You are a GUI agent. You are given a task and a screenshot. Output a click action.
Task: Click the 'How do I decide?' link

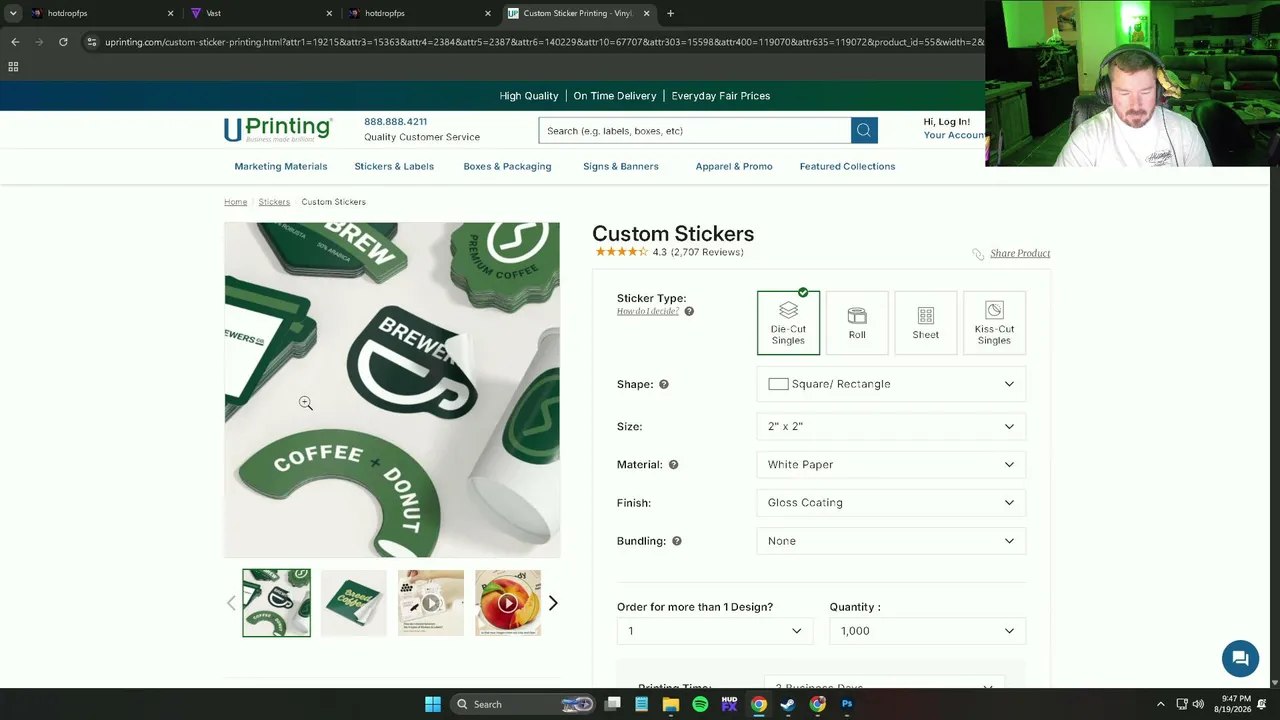(648, 311)
